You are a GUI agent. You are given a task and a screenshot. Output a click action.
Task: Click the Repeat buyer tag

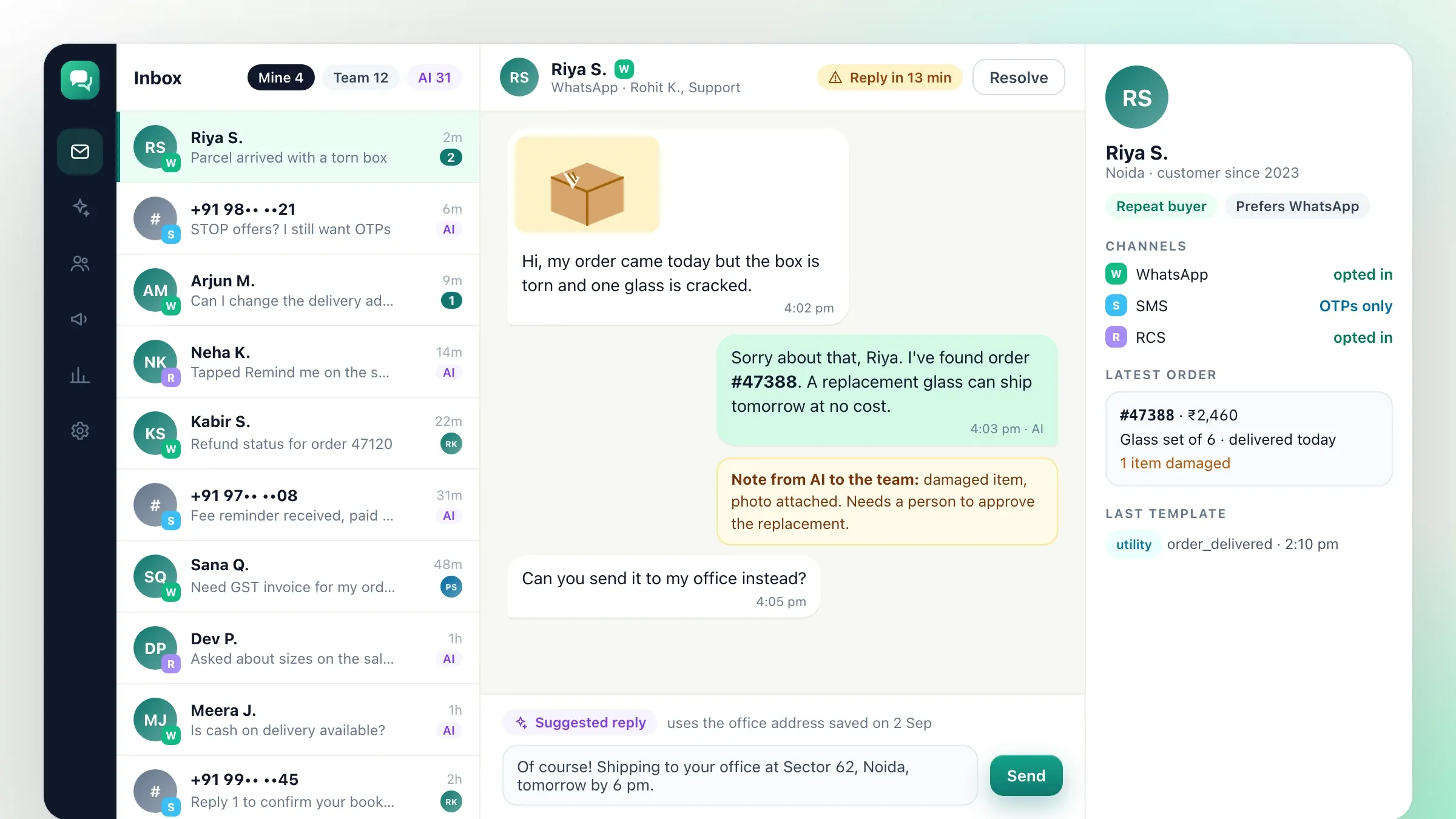point(1161,206)
